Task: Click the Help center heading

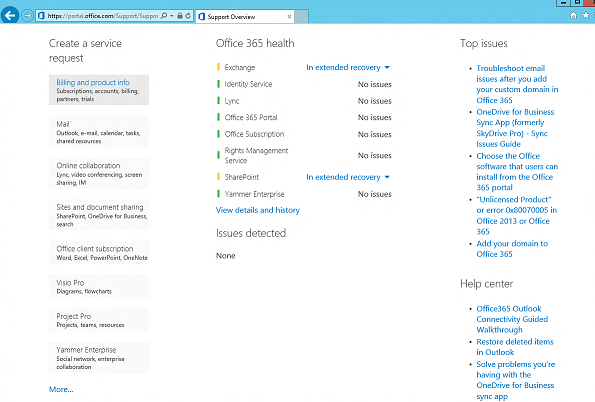Action: [486, 284]
